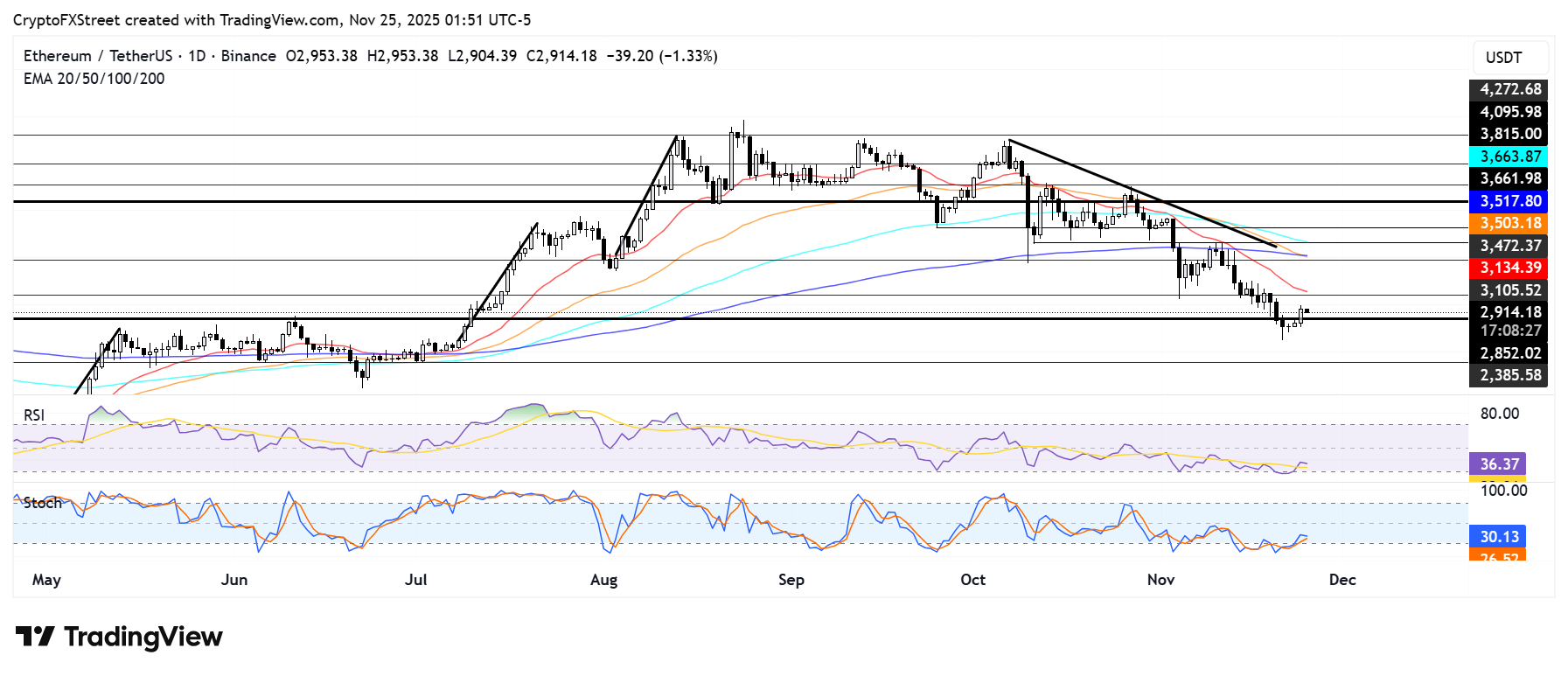Image resolution: width=1568 pixels, height=676 pixels.
Task: Click the 2,385.58 price level label
Action: click(x=1509, y=375)
